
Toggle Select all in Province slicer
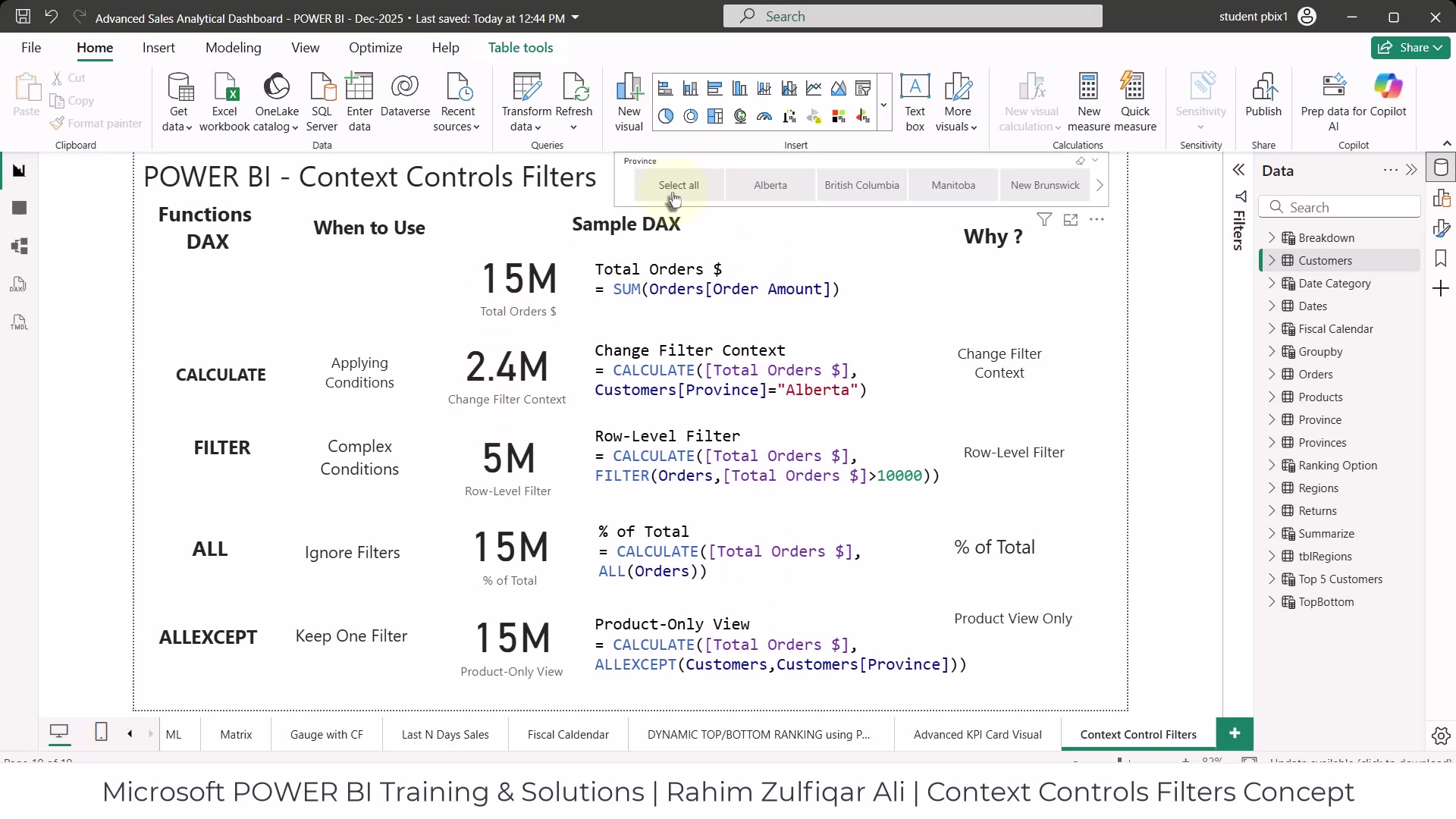(679, 185)
